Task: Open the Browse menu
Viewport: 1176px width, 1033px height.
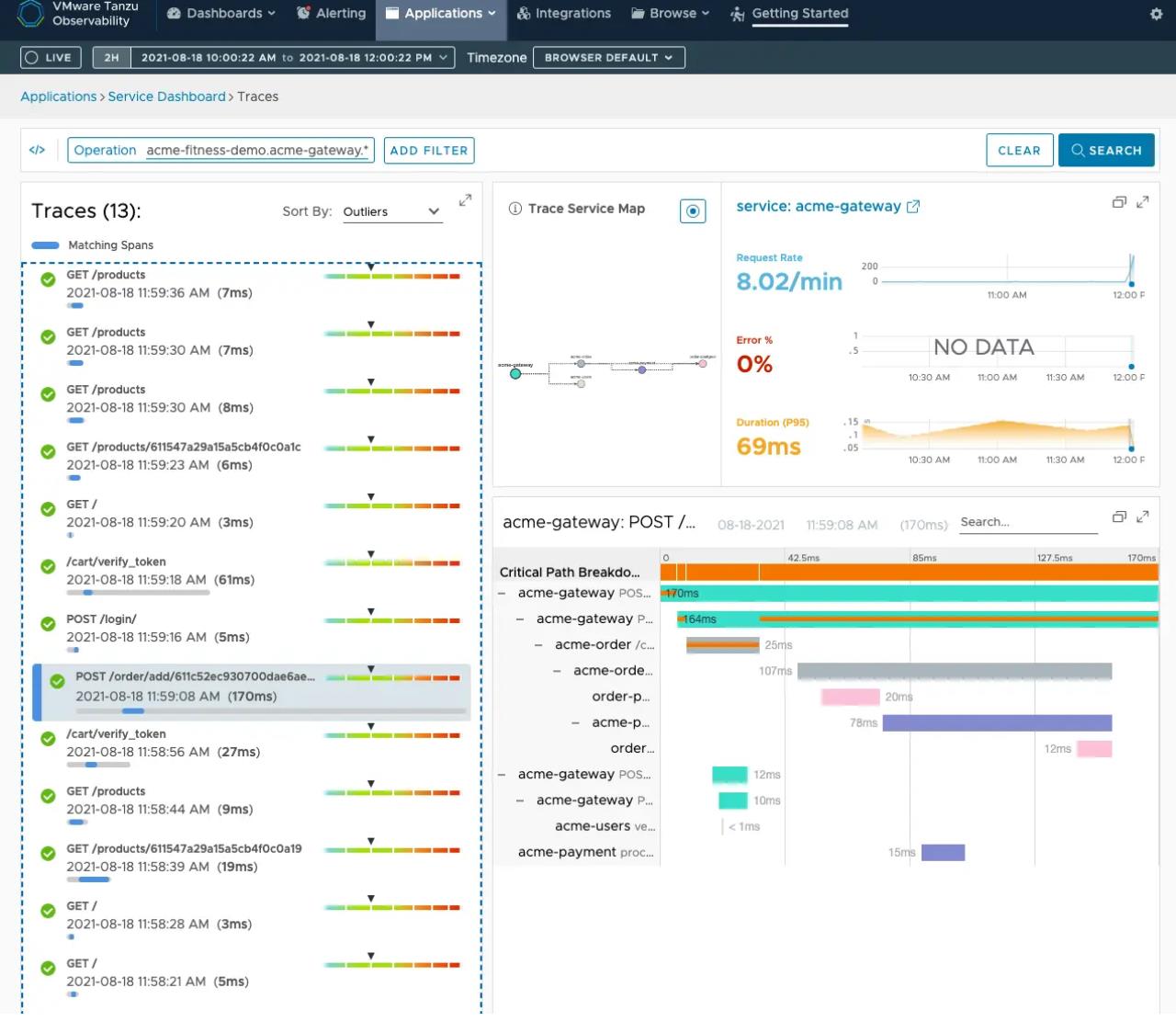Action: pos(671,14)
